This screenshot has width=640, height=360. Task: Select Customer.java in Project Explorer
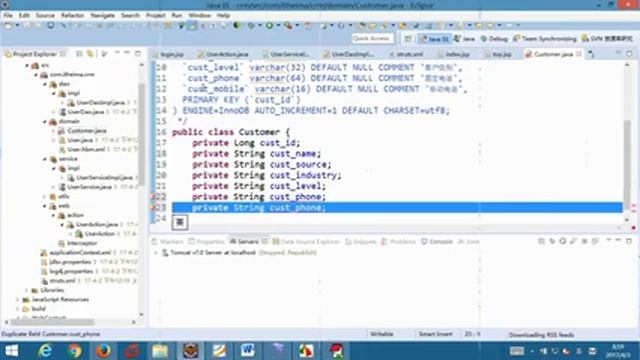point(87,131)
